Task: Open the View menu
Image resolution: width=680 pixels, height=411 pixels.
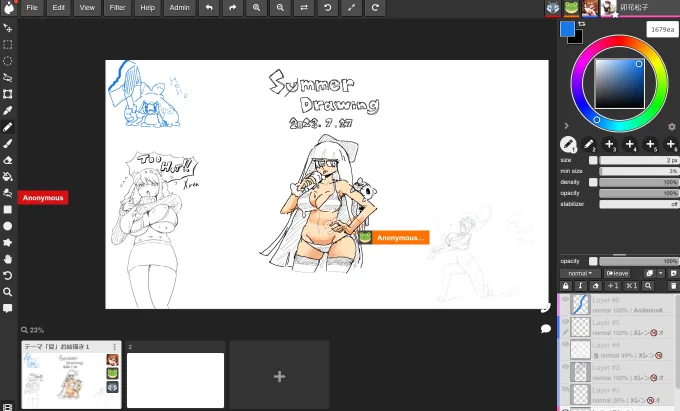Action: (87, 7)
